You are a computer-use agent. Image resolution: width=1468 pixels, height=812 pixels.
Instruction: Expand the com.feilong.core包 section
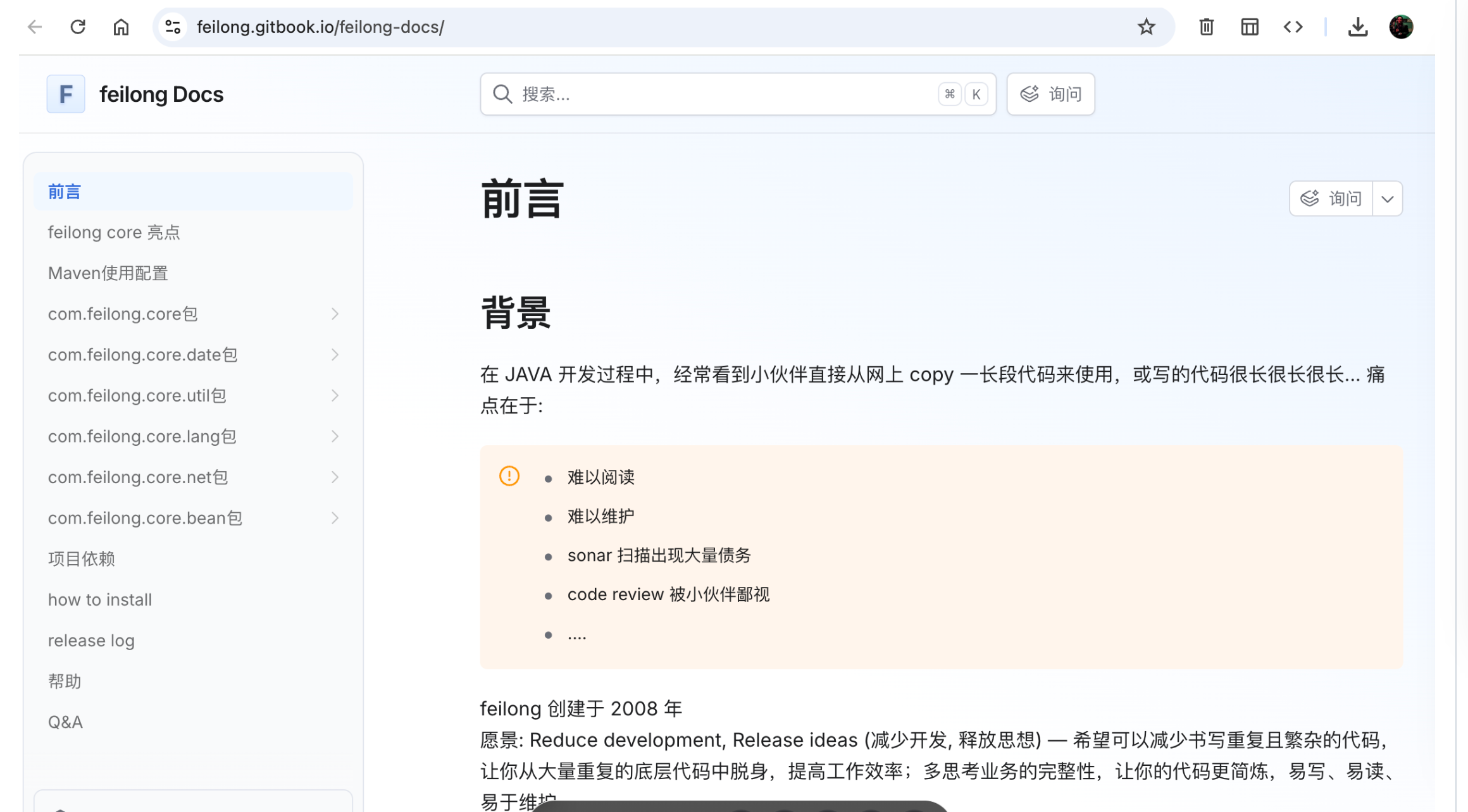tap(335, 313)
